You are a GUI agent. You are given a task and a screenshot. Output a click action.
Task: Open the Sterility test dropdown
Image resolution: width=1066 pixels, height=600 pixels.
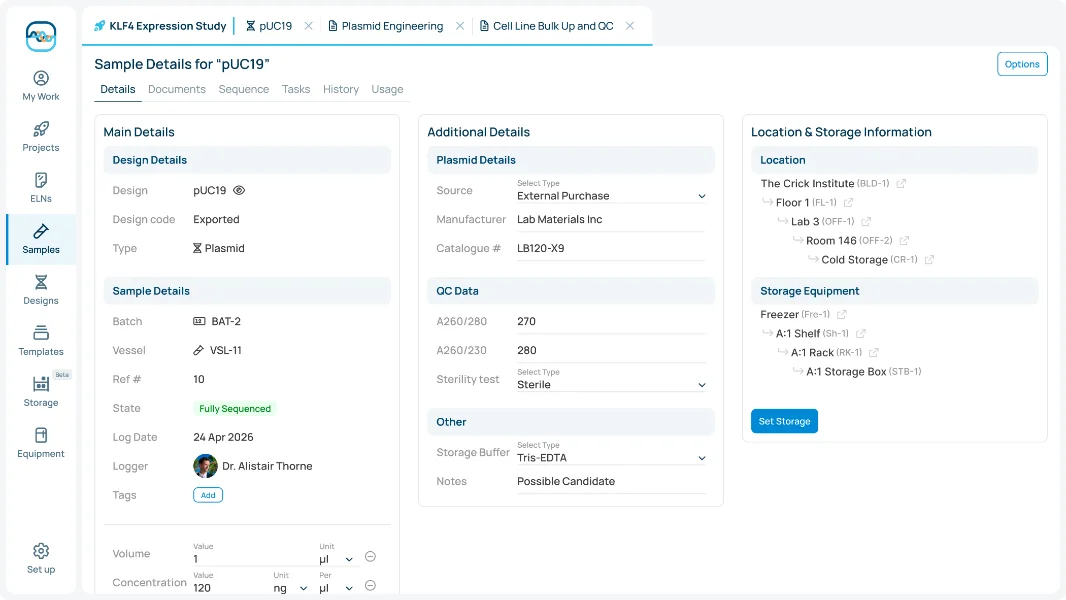(611, 381)
